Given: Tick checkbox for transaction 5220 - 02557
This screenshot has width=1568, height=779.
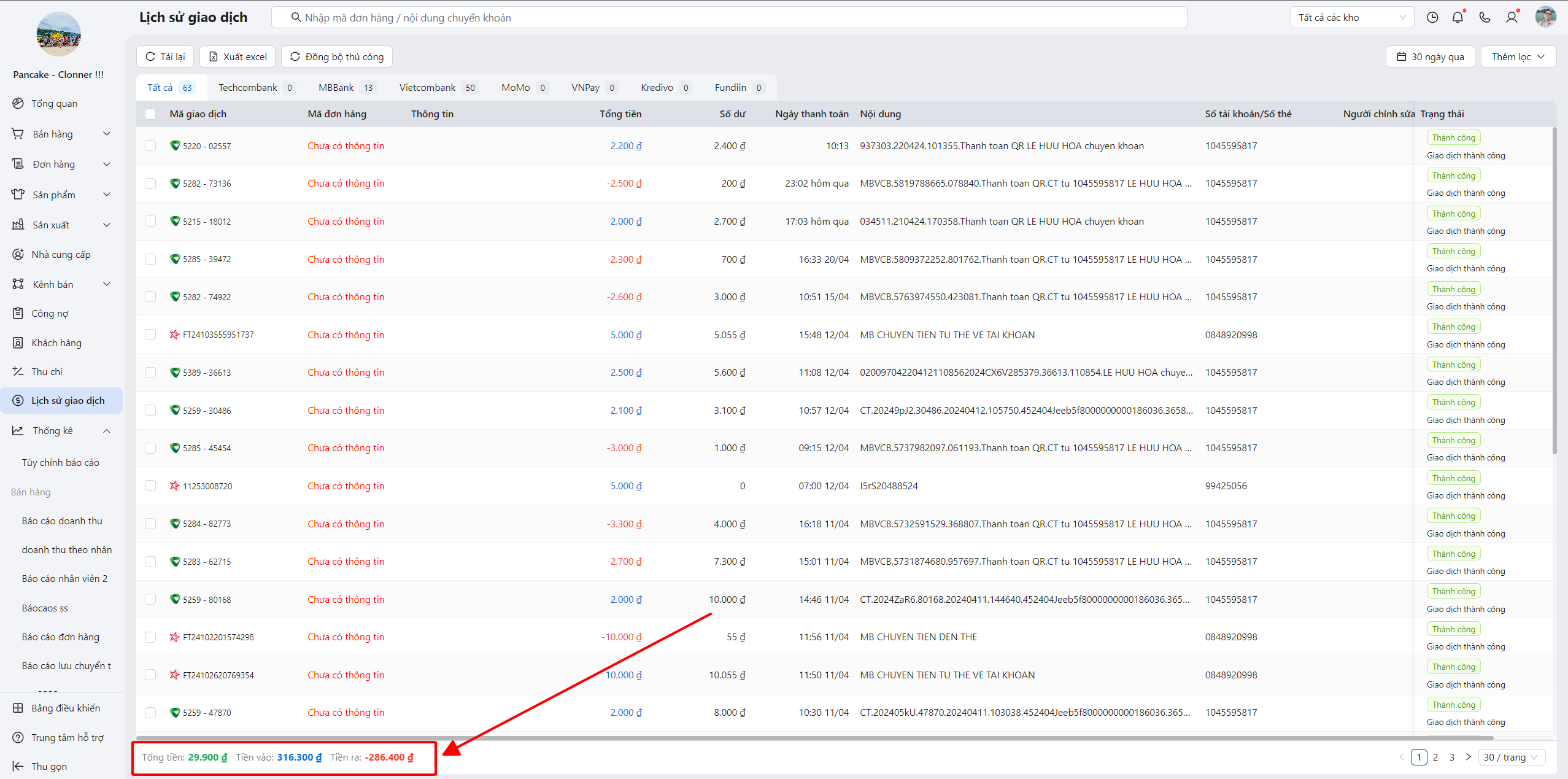Looking at the screenshot, I should click(150, 145).
